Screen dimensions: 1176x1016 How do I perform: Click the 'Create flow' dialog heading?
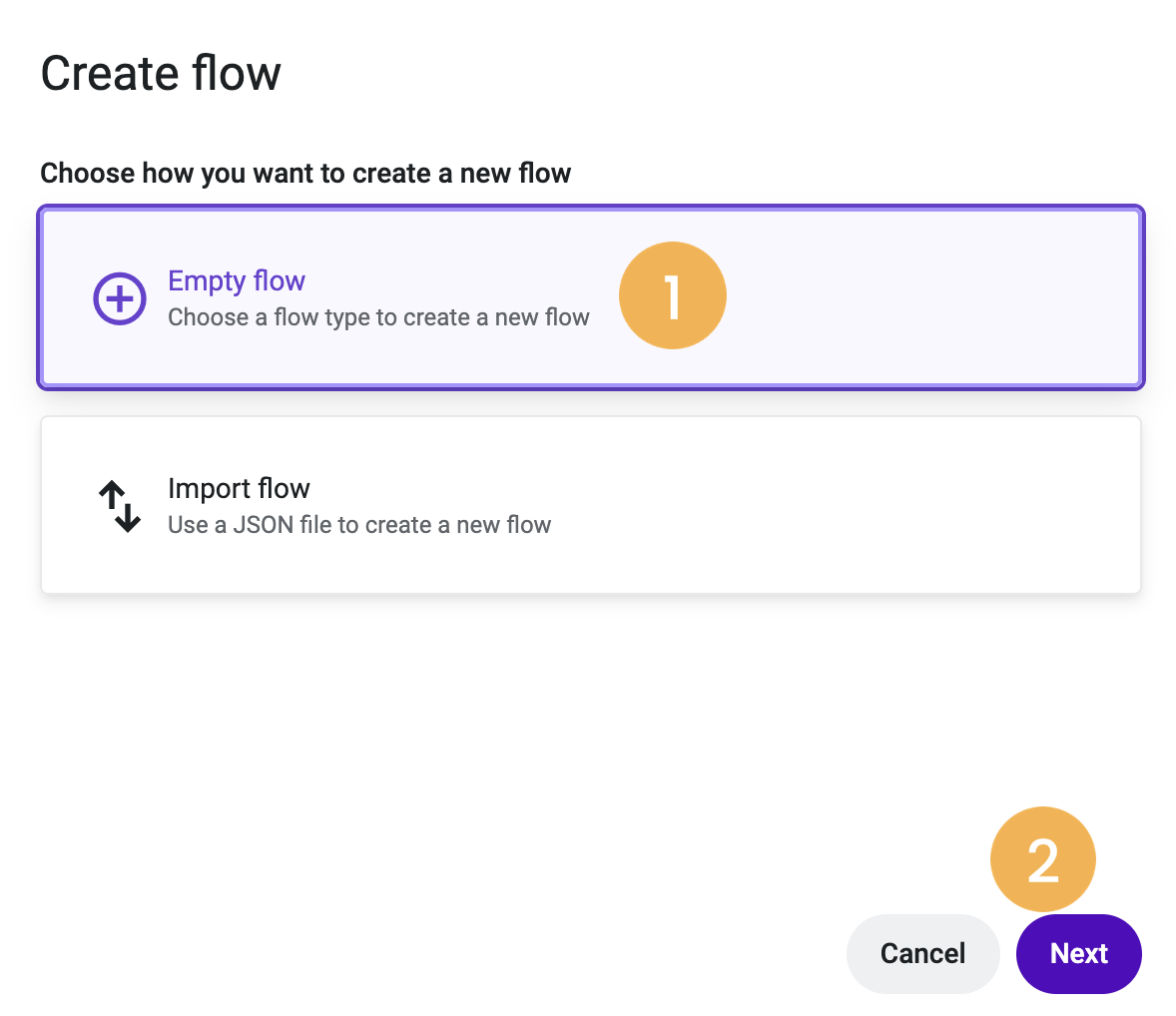pyautogui.click(x=161, y=74)
